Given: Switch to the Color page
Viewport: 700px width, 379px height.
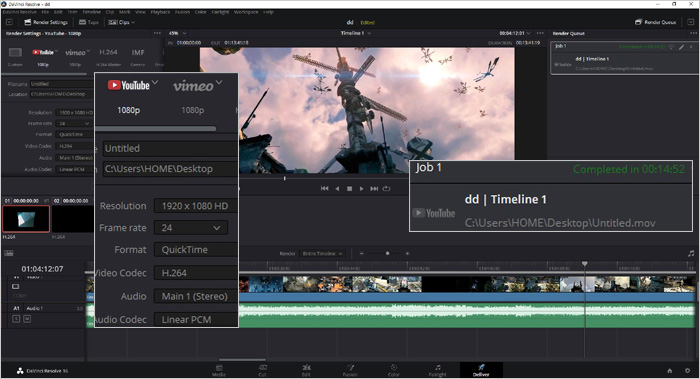Looking at the screenshot, I should click(394, 371).
